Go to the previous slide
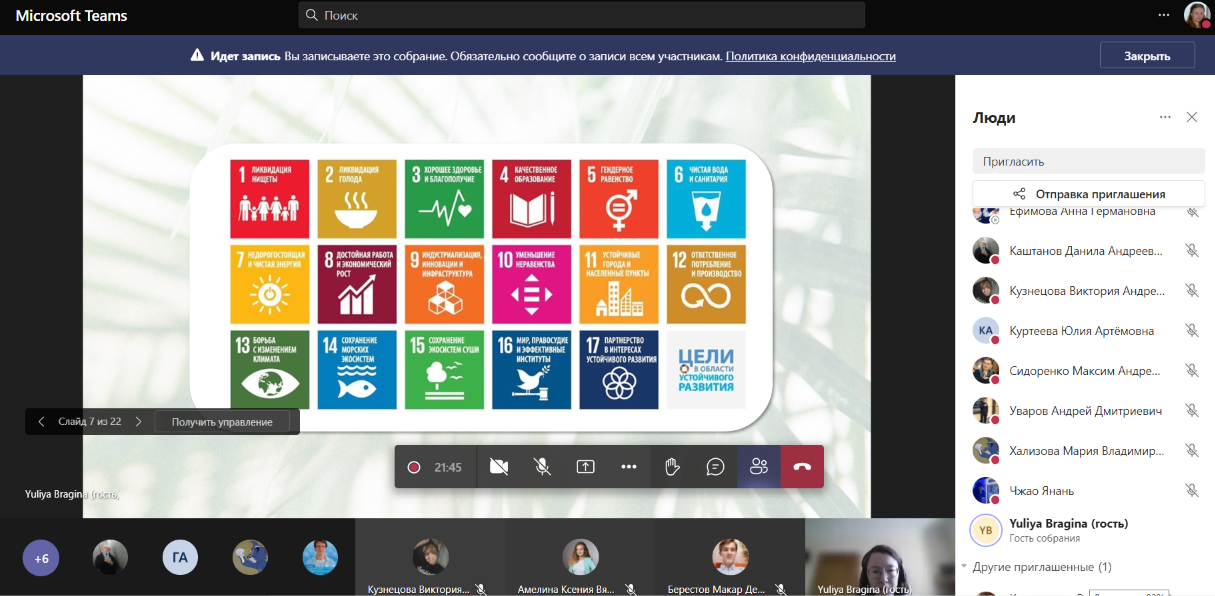Viewport: 1215px width, 596px height. [41, 422]
